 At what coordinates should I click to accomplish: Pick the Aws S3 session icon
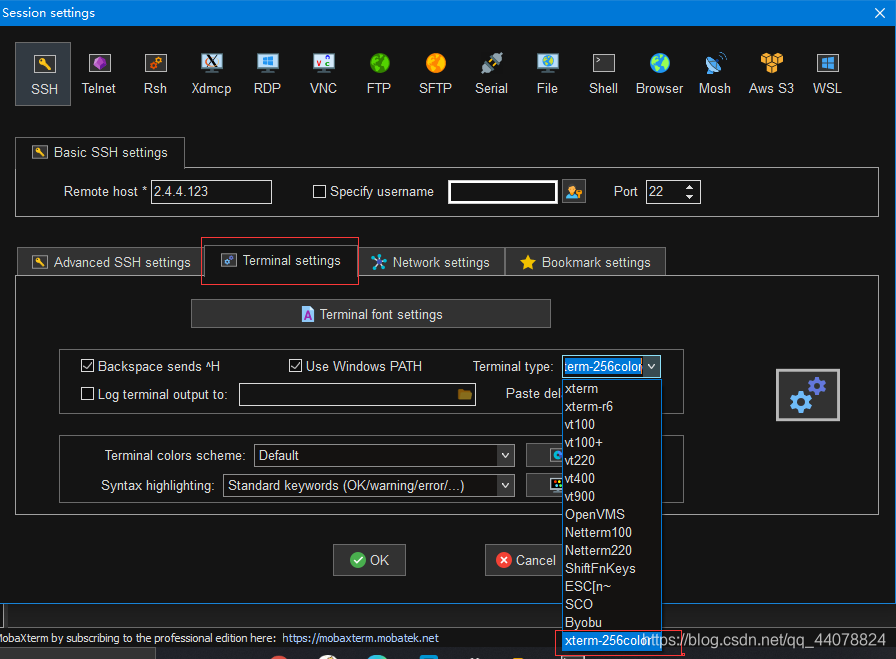771,74
